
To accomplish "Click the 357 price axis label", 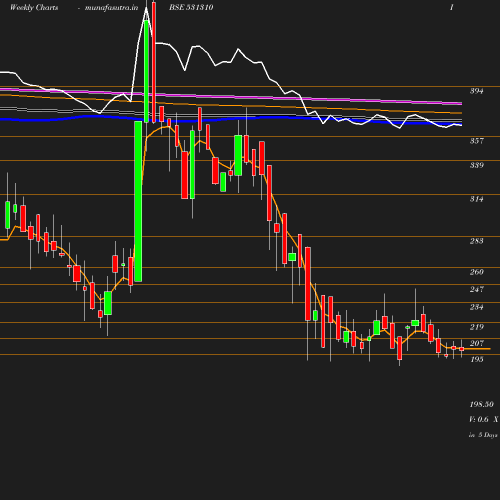I will coord(476,141).
